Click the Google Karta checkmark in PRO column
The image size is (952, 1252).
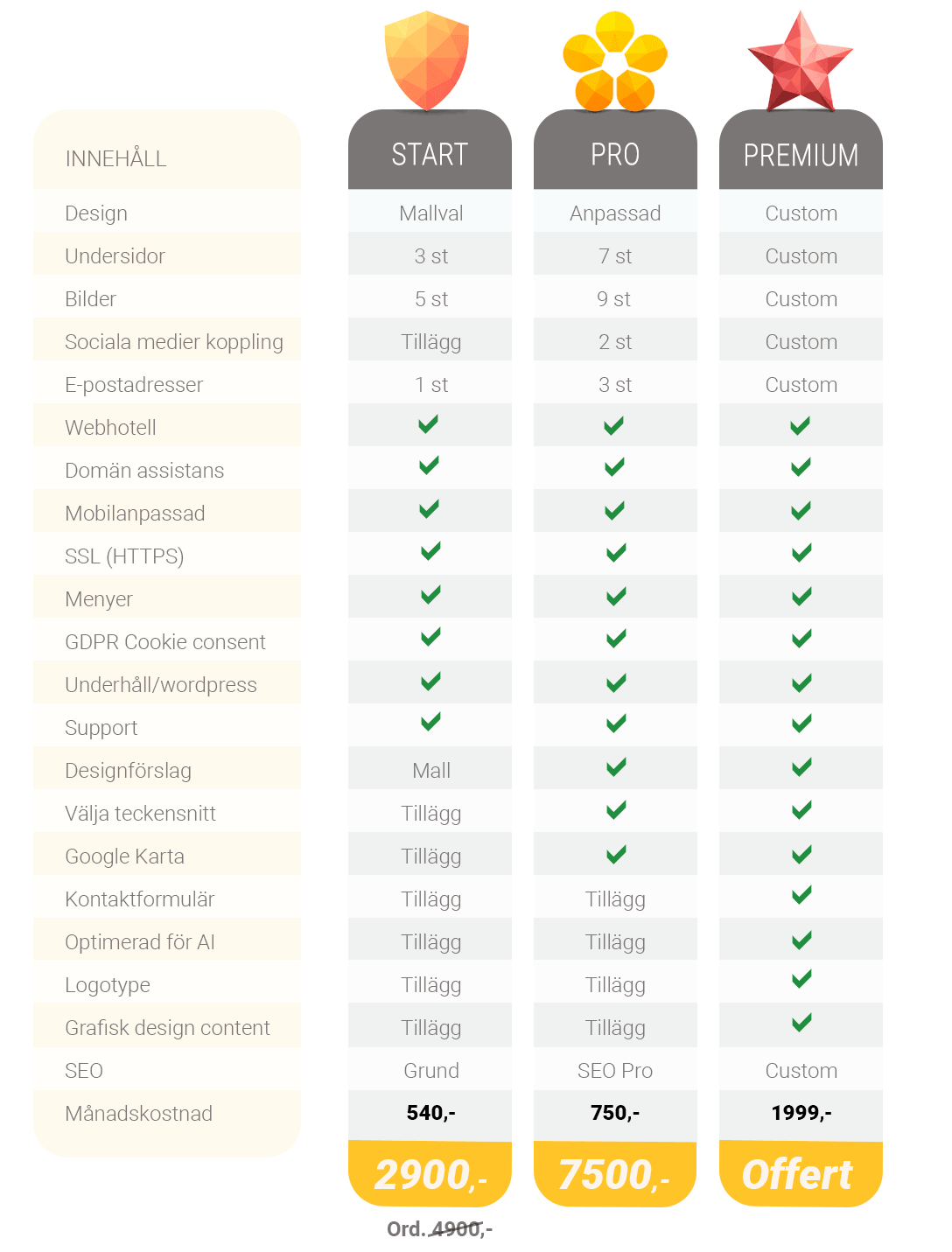click(x=616, y=854)
